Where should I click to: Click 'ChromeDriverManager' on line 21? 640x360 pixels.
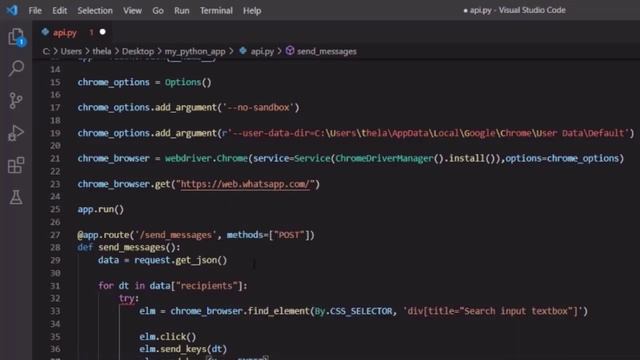click(384, 158)
